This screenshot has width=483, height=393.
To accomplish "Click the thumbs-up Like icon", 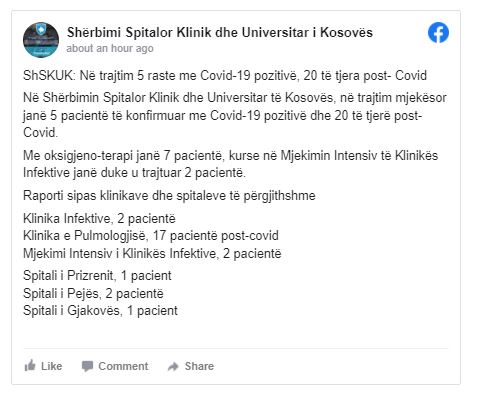I will pyautogui.click(x=30, y=366).
